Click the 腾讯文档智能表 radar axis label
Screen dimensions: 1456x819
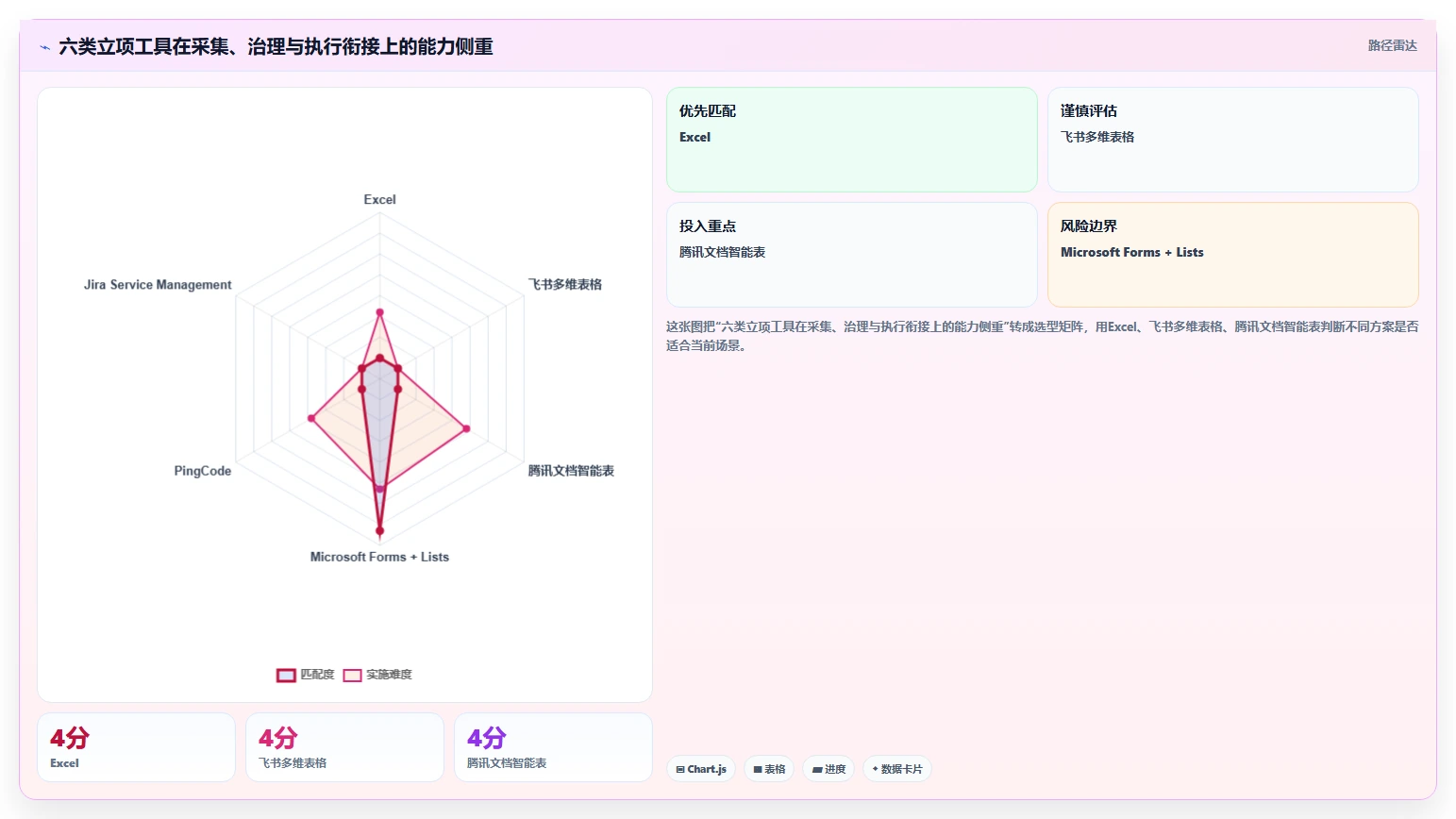click(x=571, y=470)
